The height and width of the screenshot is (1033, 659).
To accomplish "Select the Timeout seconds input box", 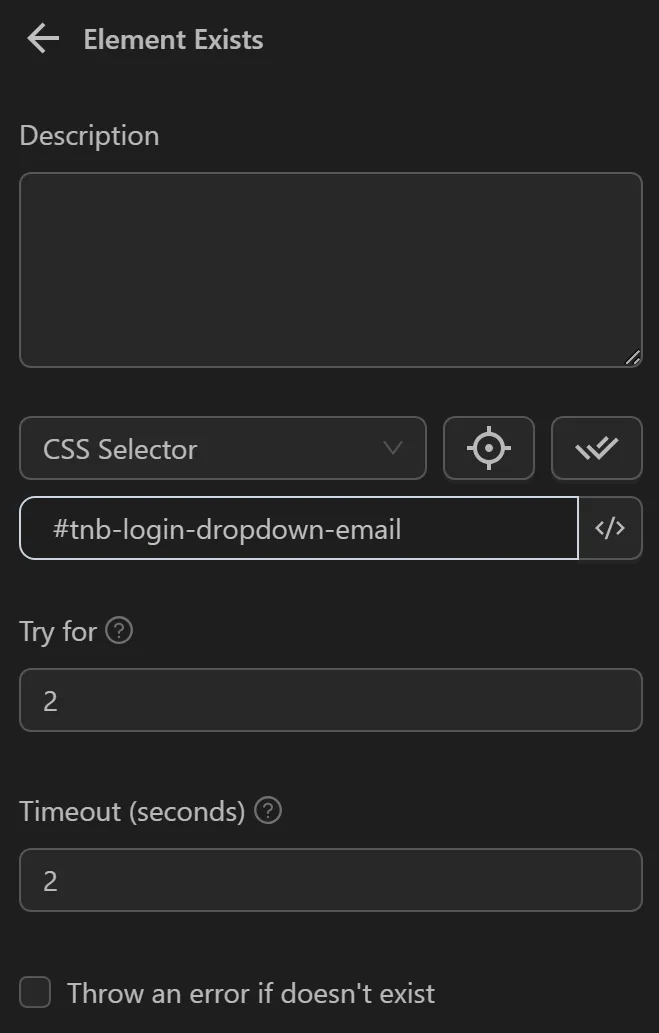I will (330, 879).
